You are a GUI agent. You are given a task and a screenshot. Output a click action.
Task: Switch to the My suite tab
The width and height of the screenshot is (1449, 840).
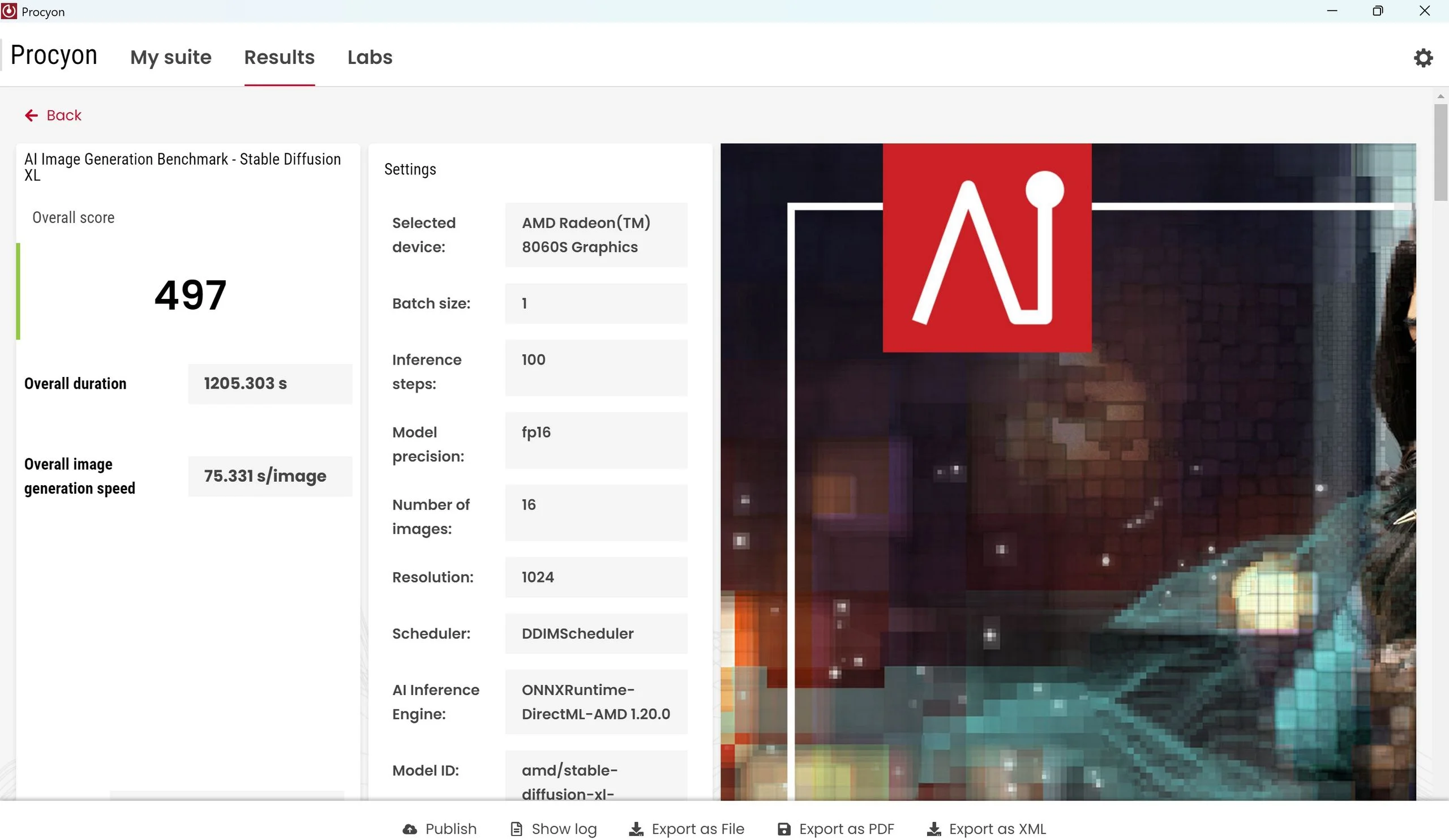[x=171, y=57]
